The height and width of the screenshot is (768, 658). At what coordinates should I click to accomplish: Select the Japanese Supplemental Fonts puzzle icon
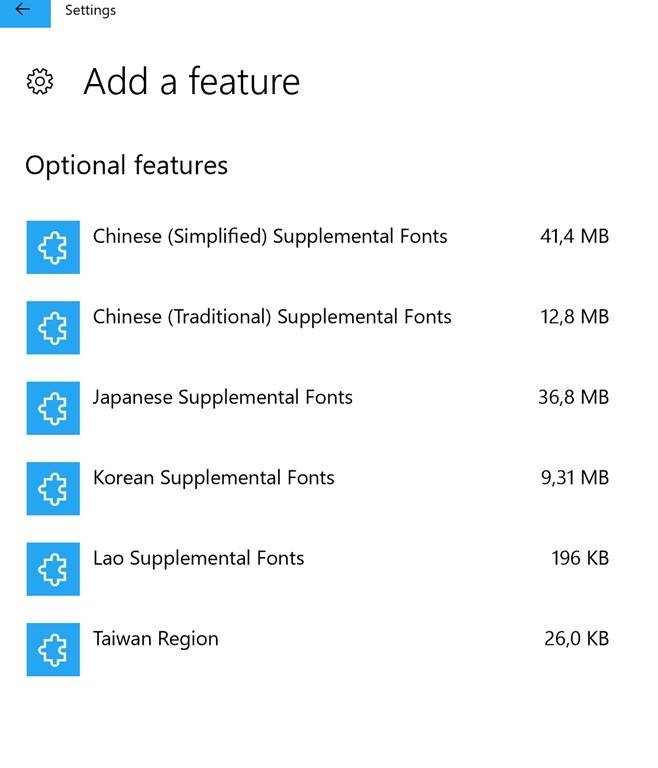53,408
